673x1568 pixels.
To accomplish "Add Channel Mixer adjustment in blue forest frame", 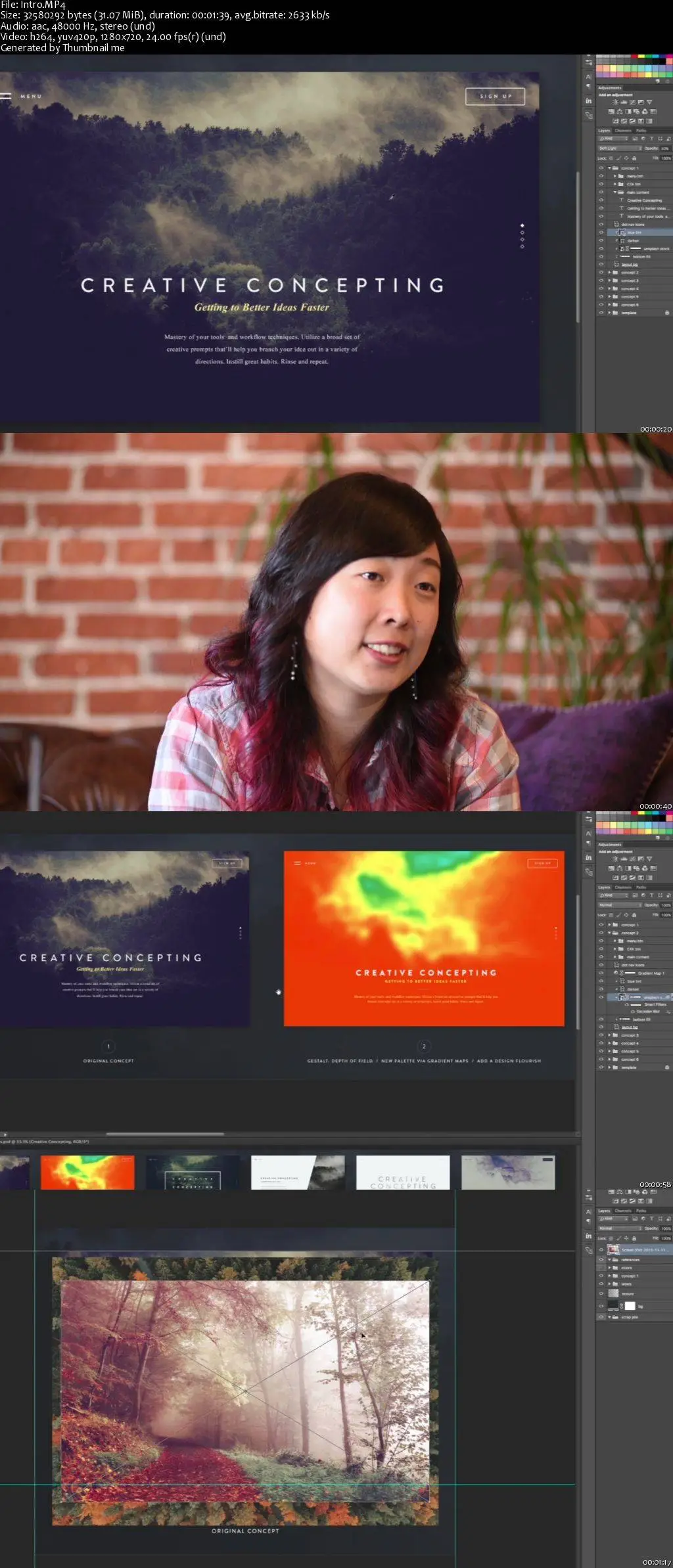I will coord(645,112).
